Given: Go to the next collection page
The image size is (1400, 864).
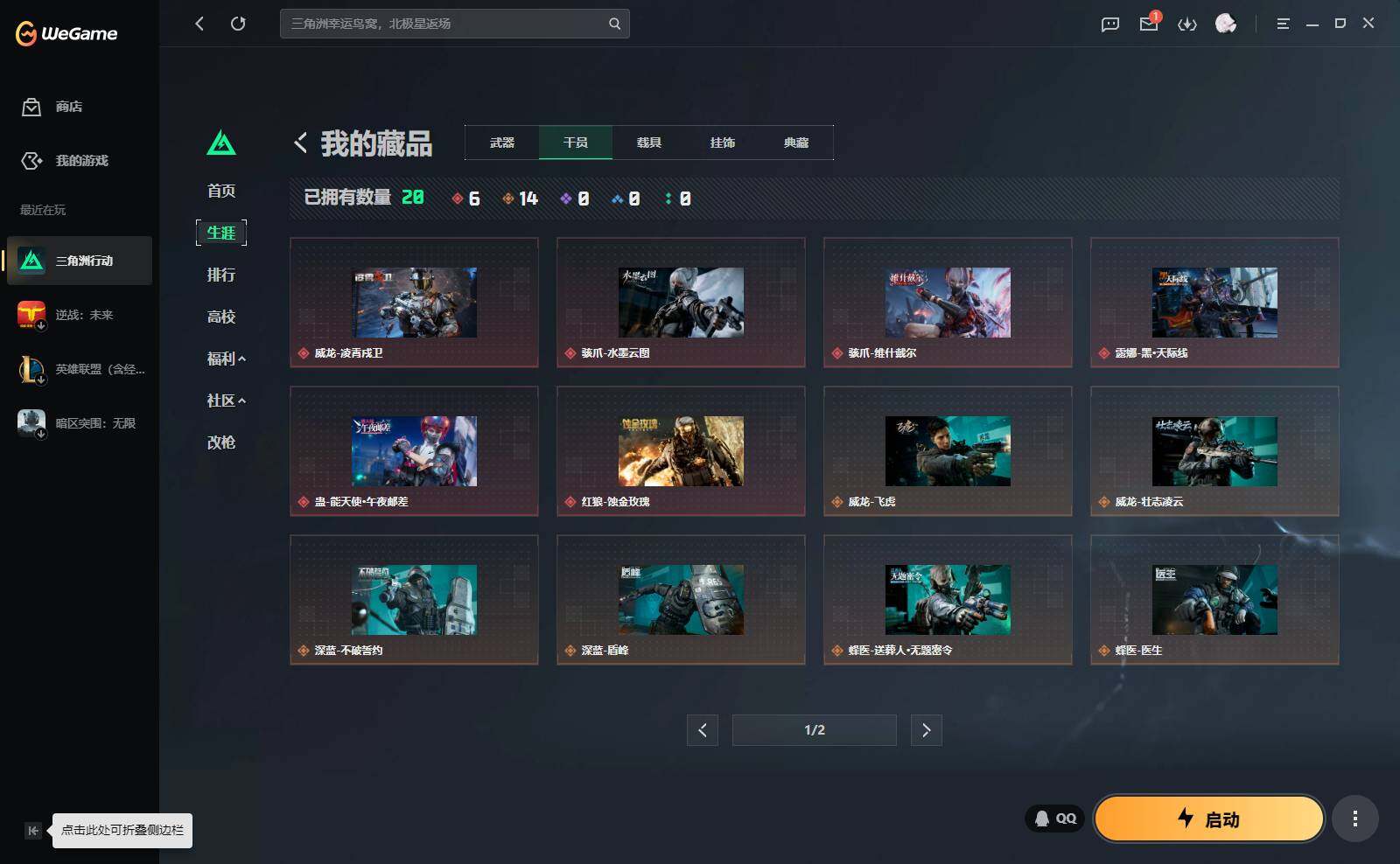Looking at the screenshot, I should pyautogui.click(x=927, y=730).
